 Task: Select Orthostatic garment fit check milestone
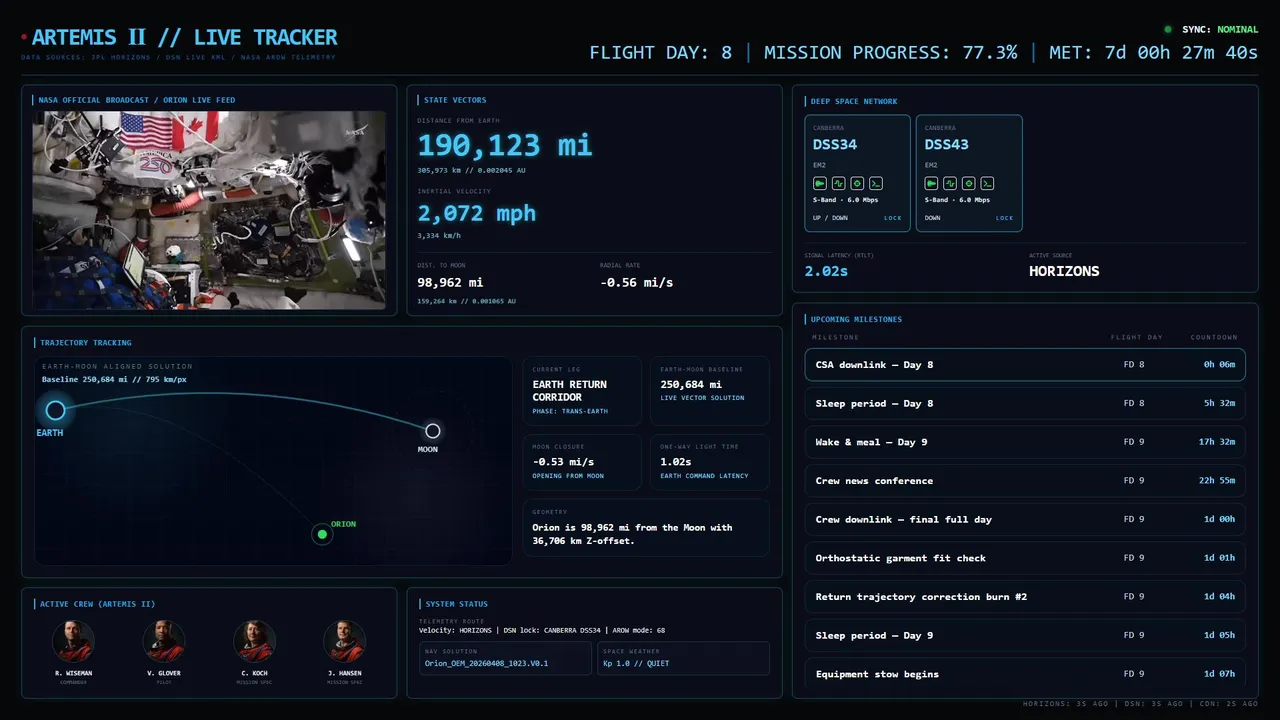pos(1025,558)
